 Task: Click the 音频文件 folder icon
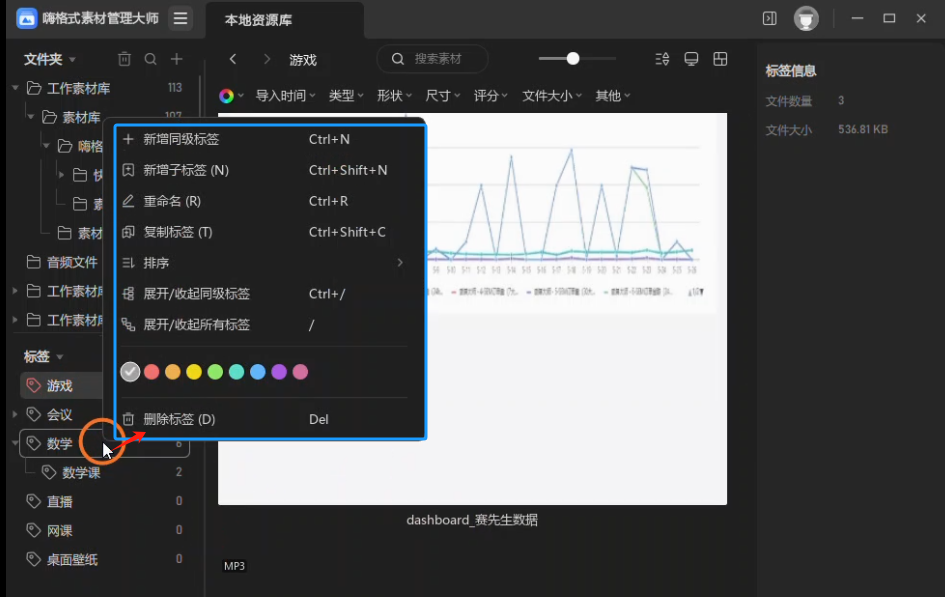34,262
